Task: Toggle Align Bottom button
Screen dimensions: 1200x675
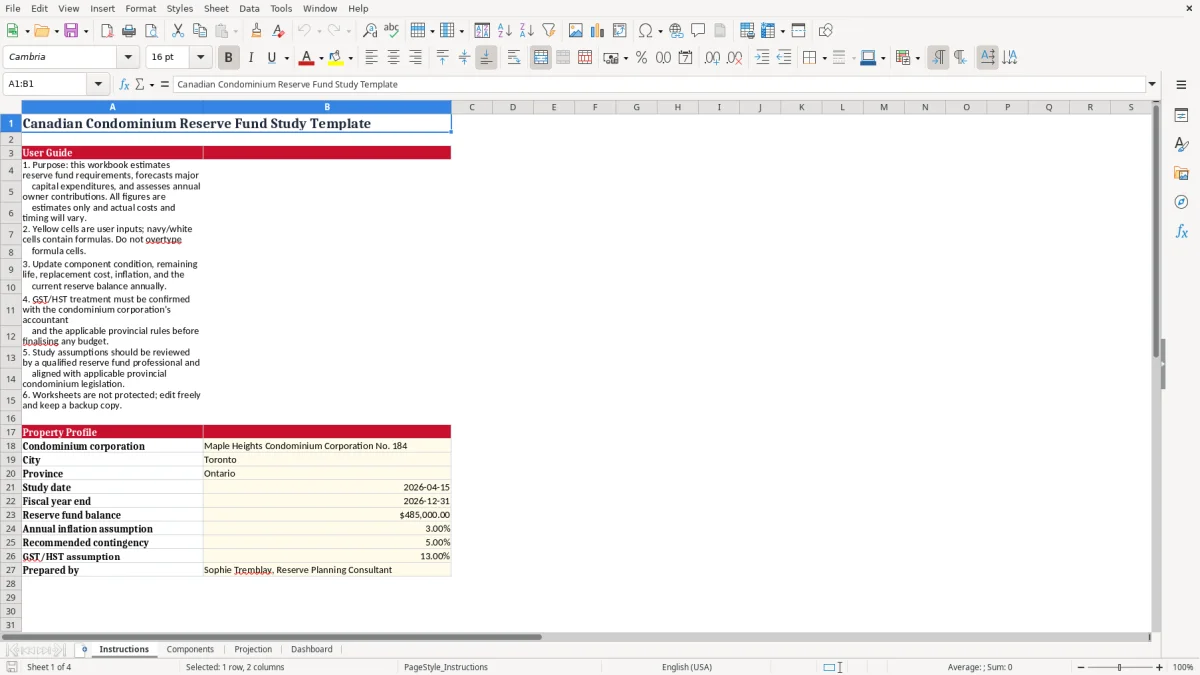Action: click(x=486, y=58)
